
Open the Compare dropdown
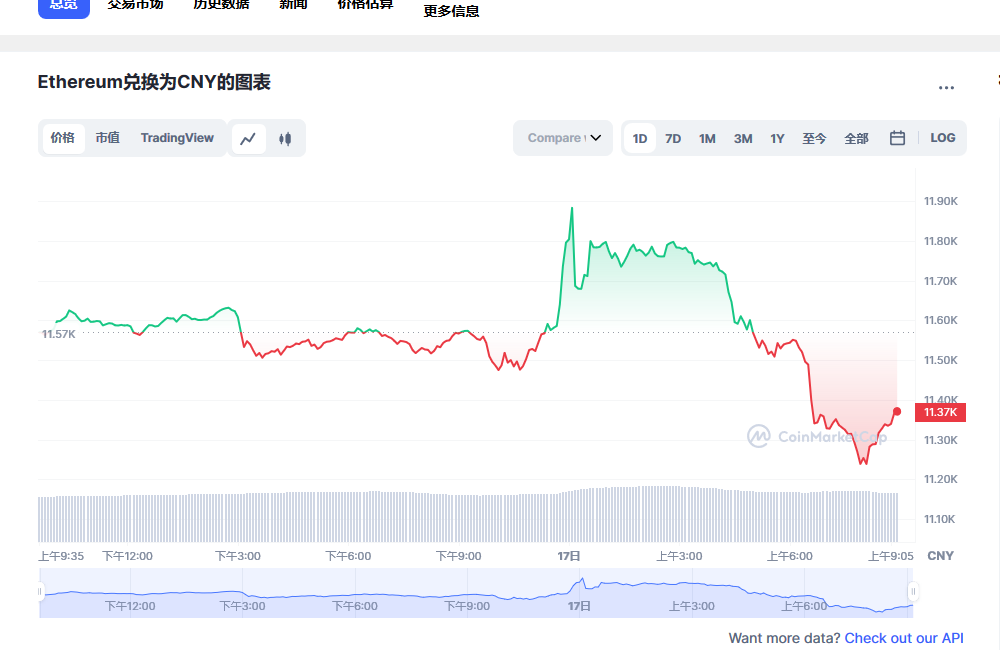[x=563, y=138]
